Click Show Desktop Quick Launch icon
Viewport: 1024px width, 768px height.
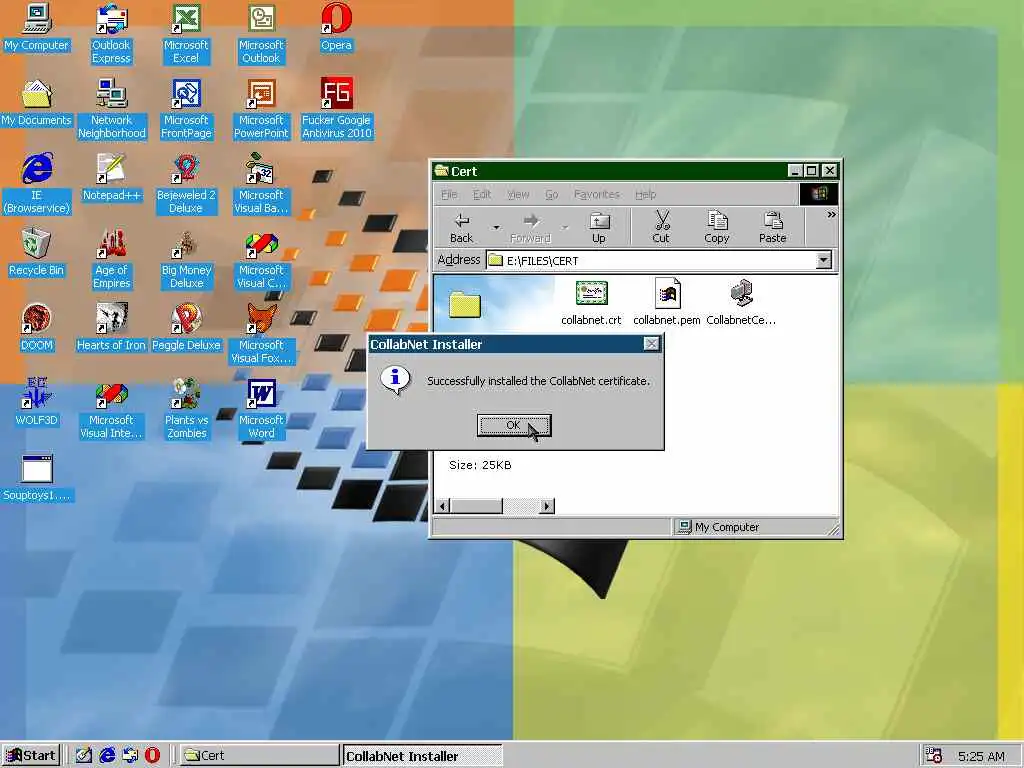click(x=84, y=756)
